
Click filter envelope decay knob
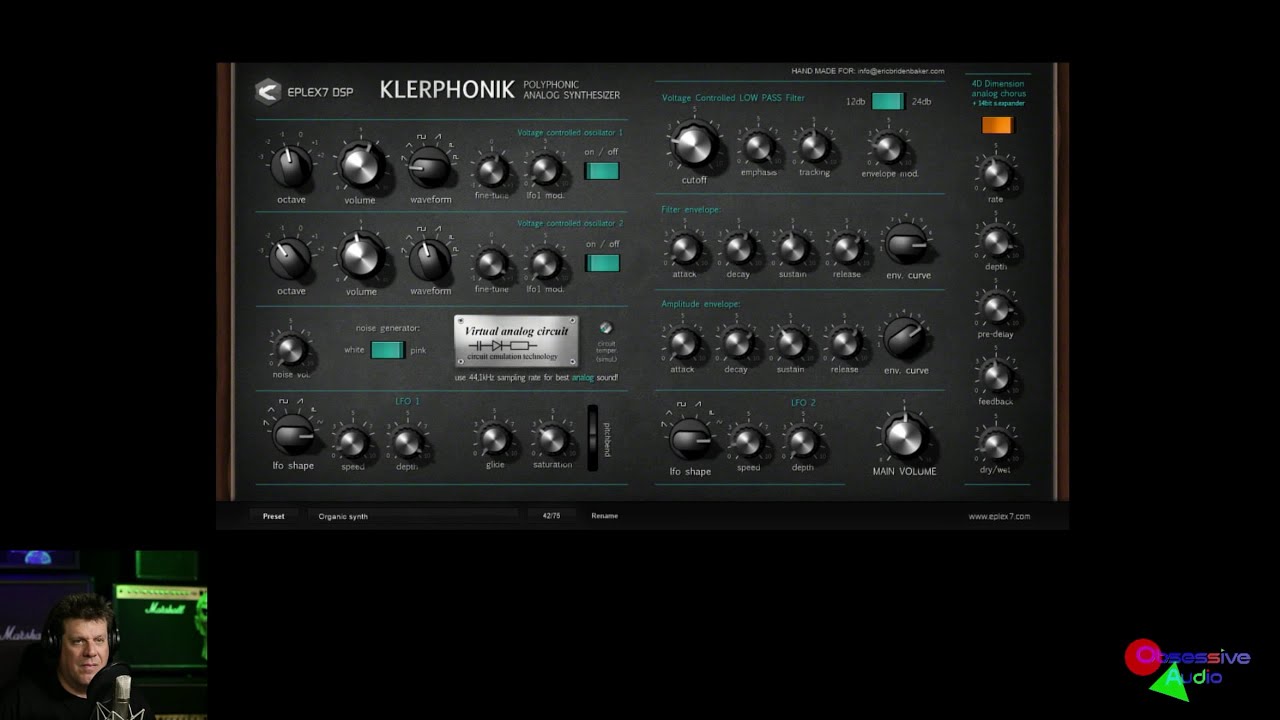(x=739, y=248)
